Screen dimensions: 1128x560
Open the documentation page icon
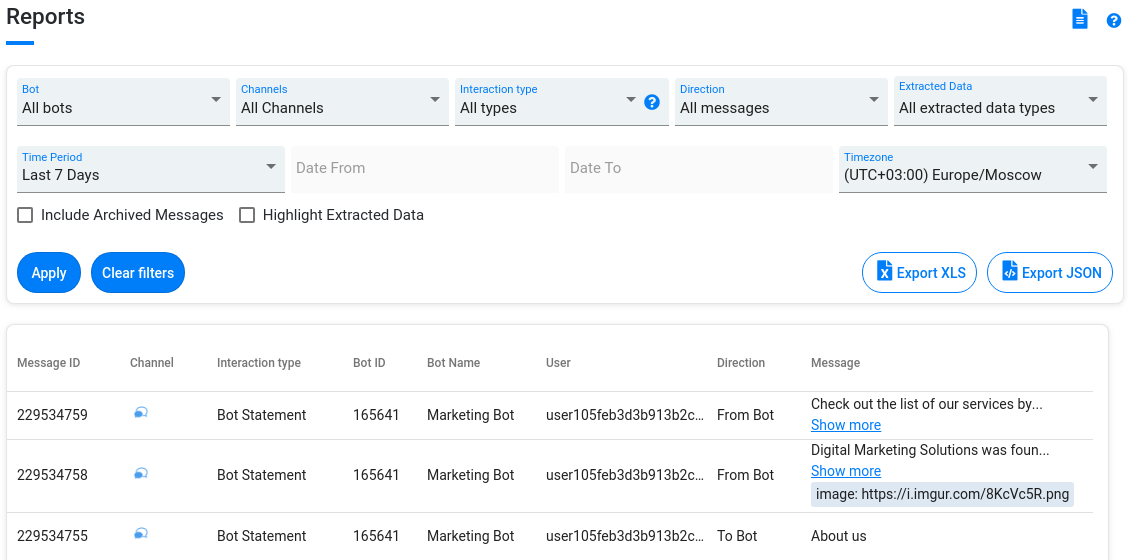(1080, 19)
